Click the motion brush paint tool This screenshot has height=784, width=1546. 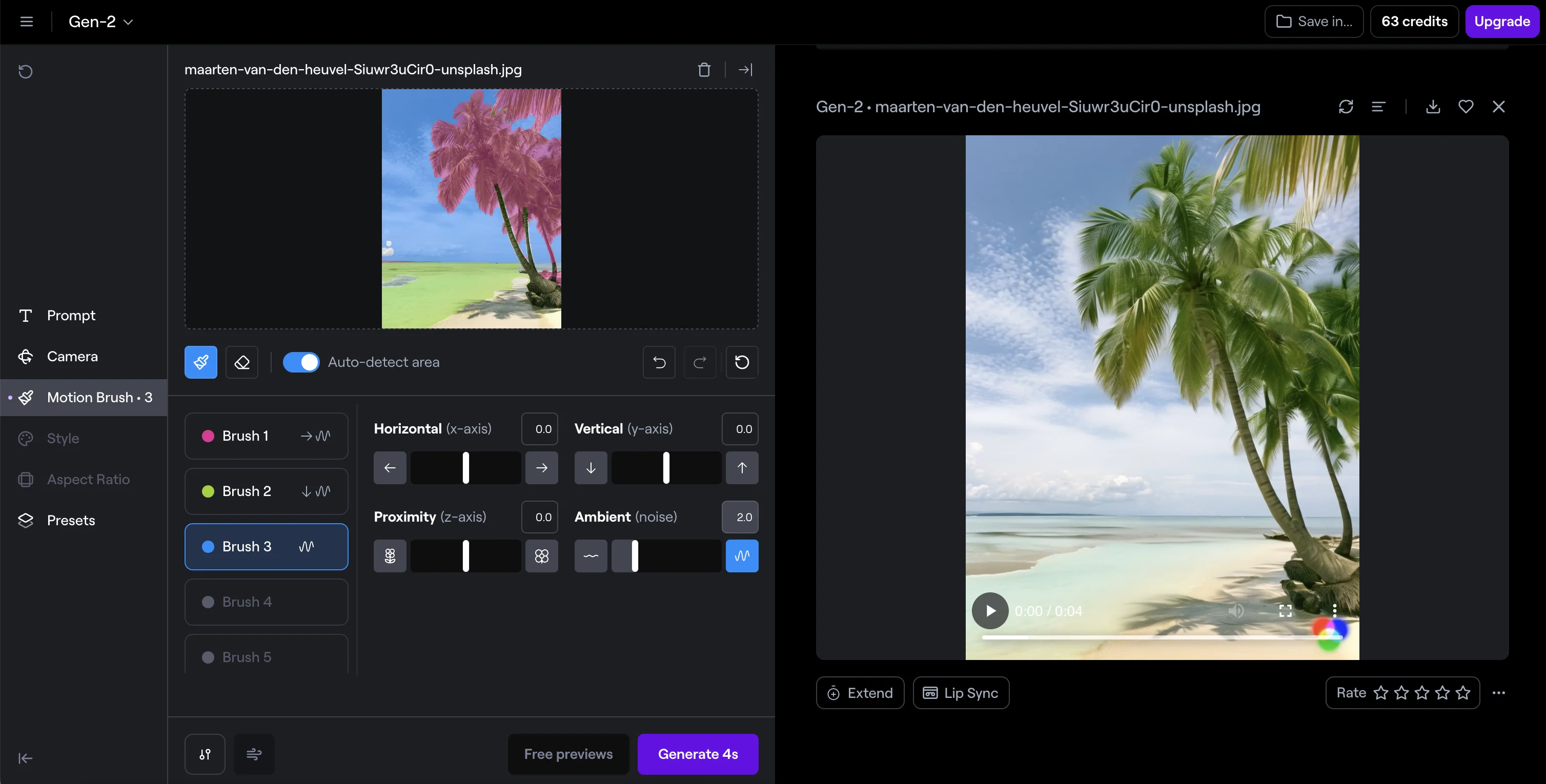click(x=200, y=362)
